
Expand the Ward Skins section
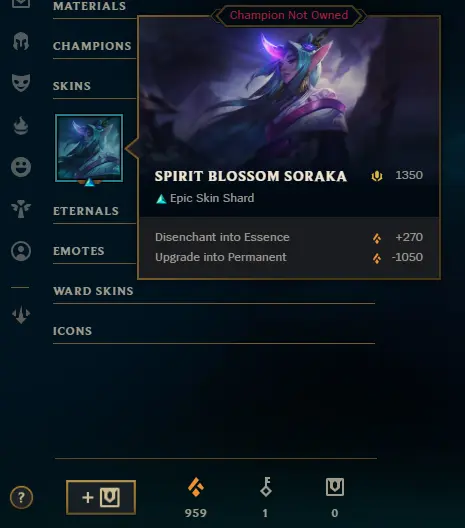click(93, 291)
